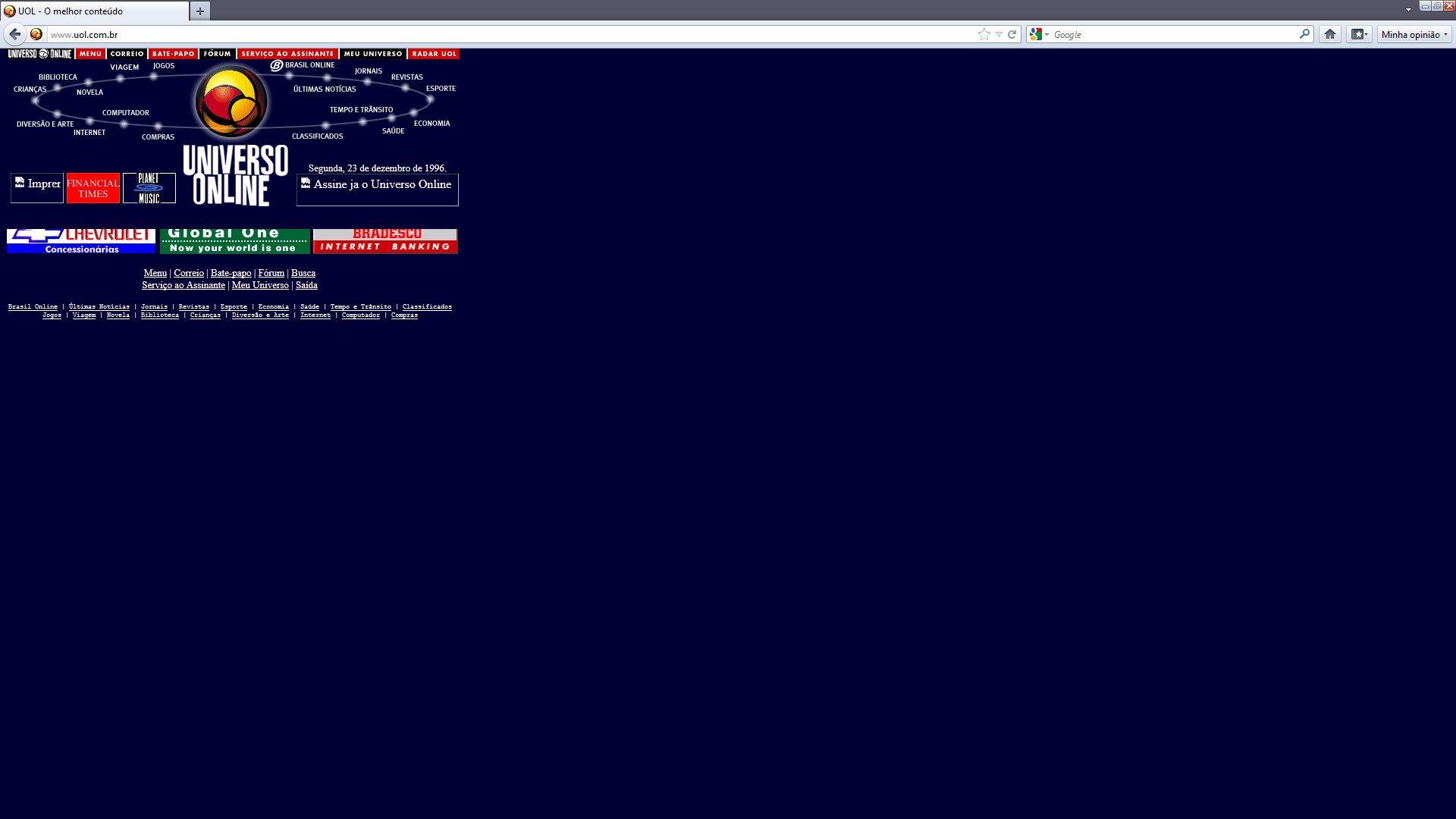This screenshot has height=819, width=1456.
Task: Open the RADAR UOL top navigation item
Action: pyautogui.click(x=434, y=54)
